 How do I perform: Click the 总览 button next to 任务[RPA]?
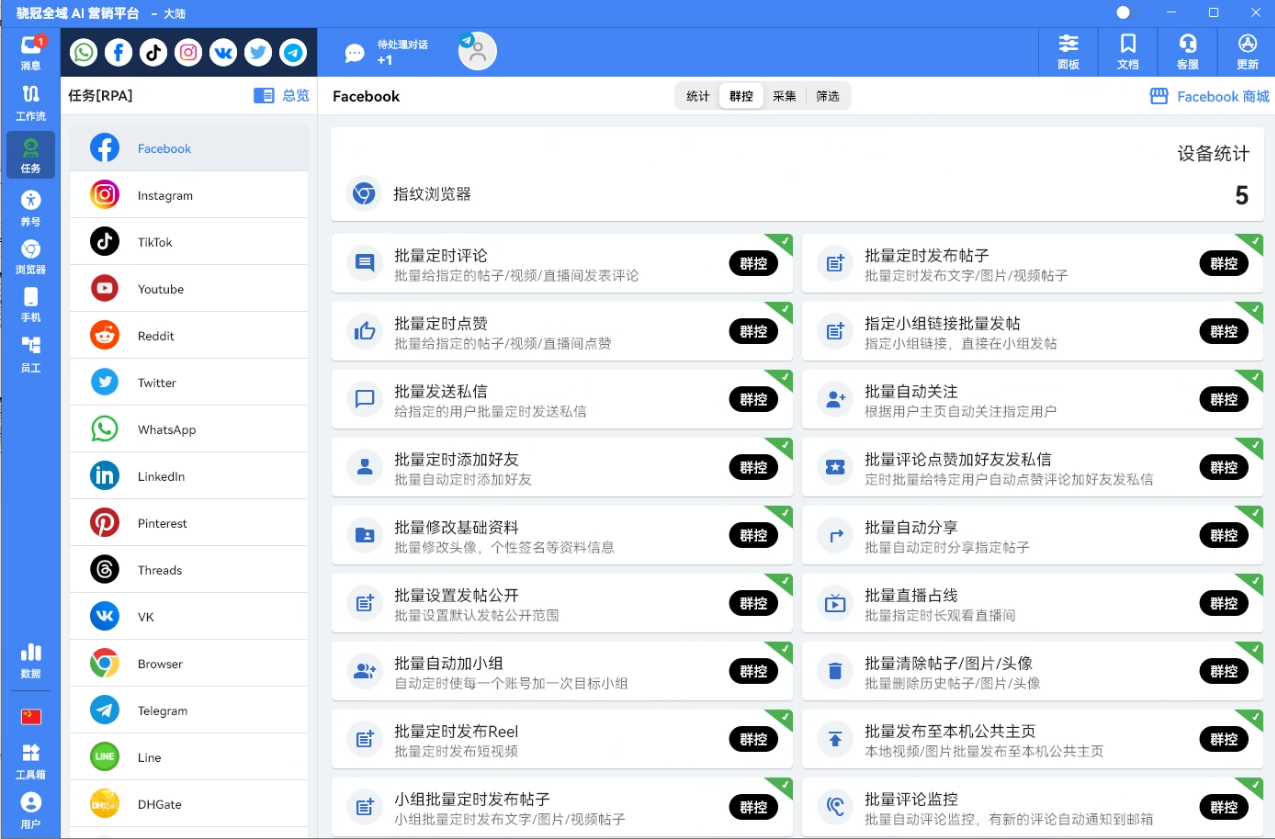pyautogui.click(x=281, y=95)
